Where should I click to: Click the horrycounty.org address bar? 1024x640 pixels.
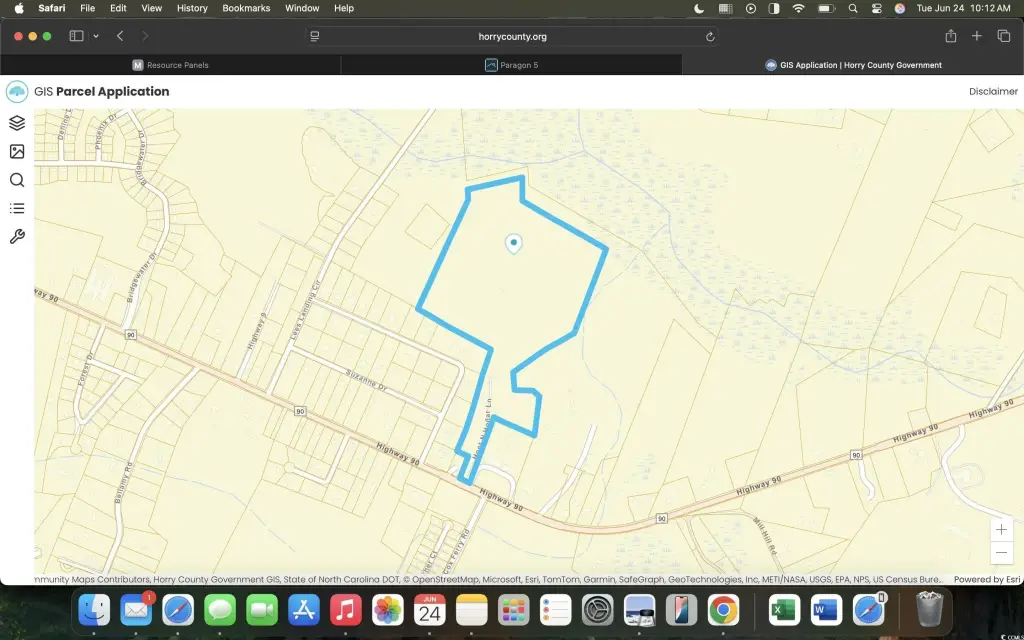coord(512,36)
